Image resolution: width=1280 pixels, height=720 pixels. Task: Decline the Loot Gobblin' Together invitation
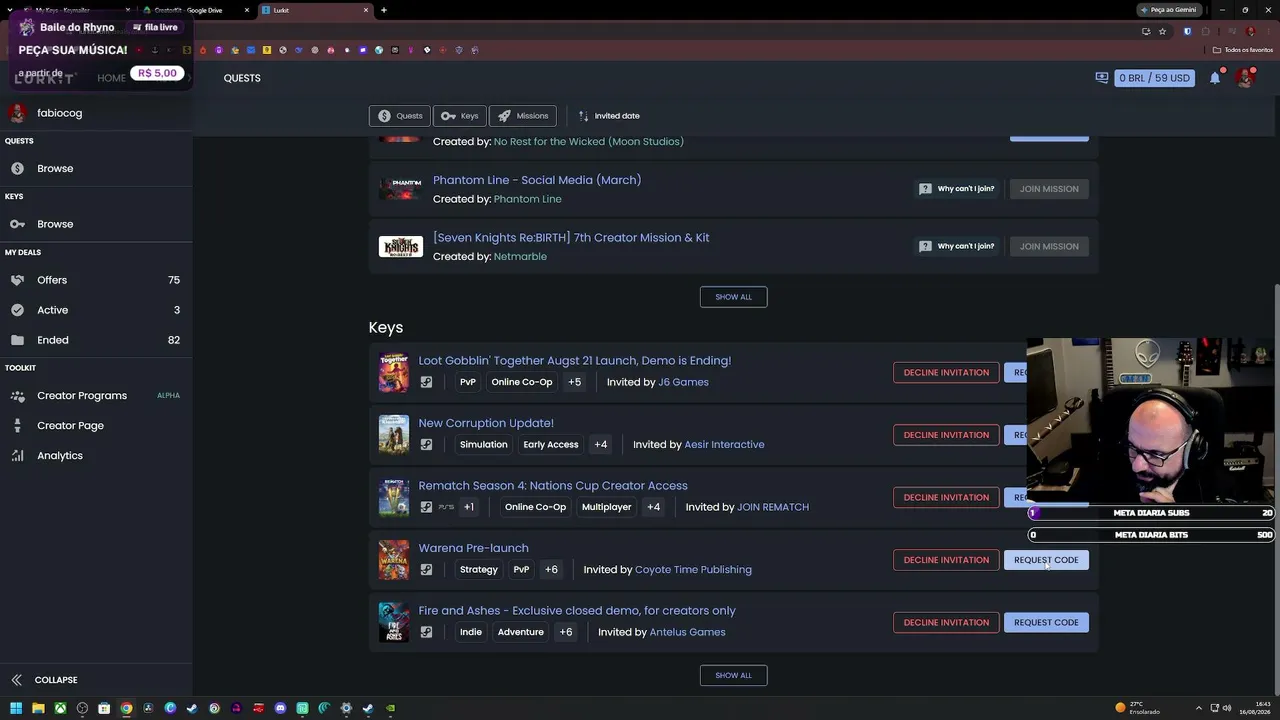click(x=946, y=373)
